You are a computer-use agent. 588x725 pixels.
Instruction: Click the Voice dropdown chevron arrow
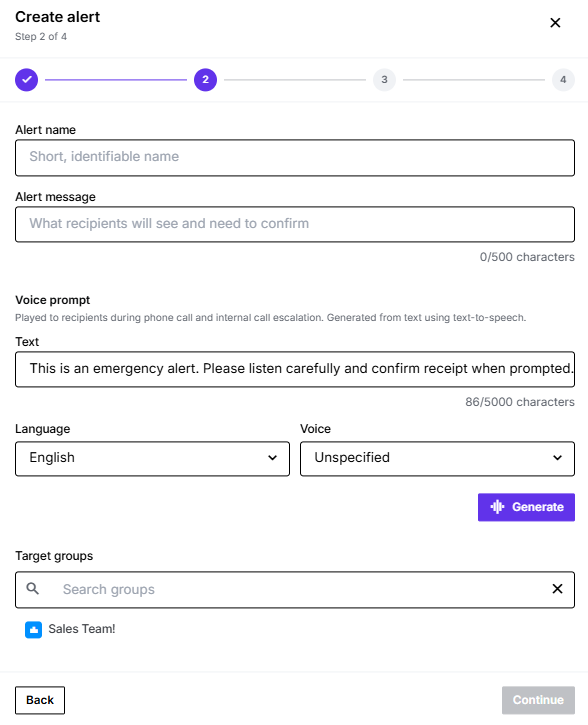(x=557, y=458)
